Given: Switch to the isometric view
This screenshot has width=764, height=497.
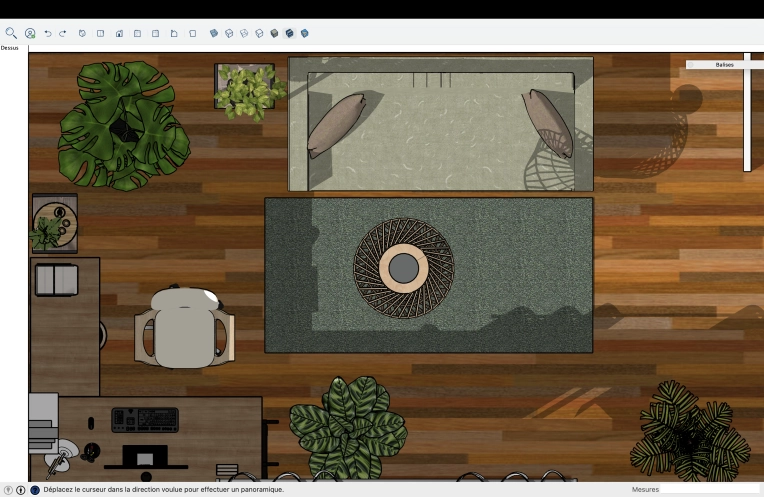Looking at the screenshot, I should click(82, 34).
